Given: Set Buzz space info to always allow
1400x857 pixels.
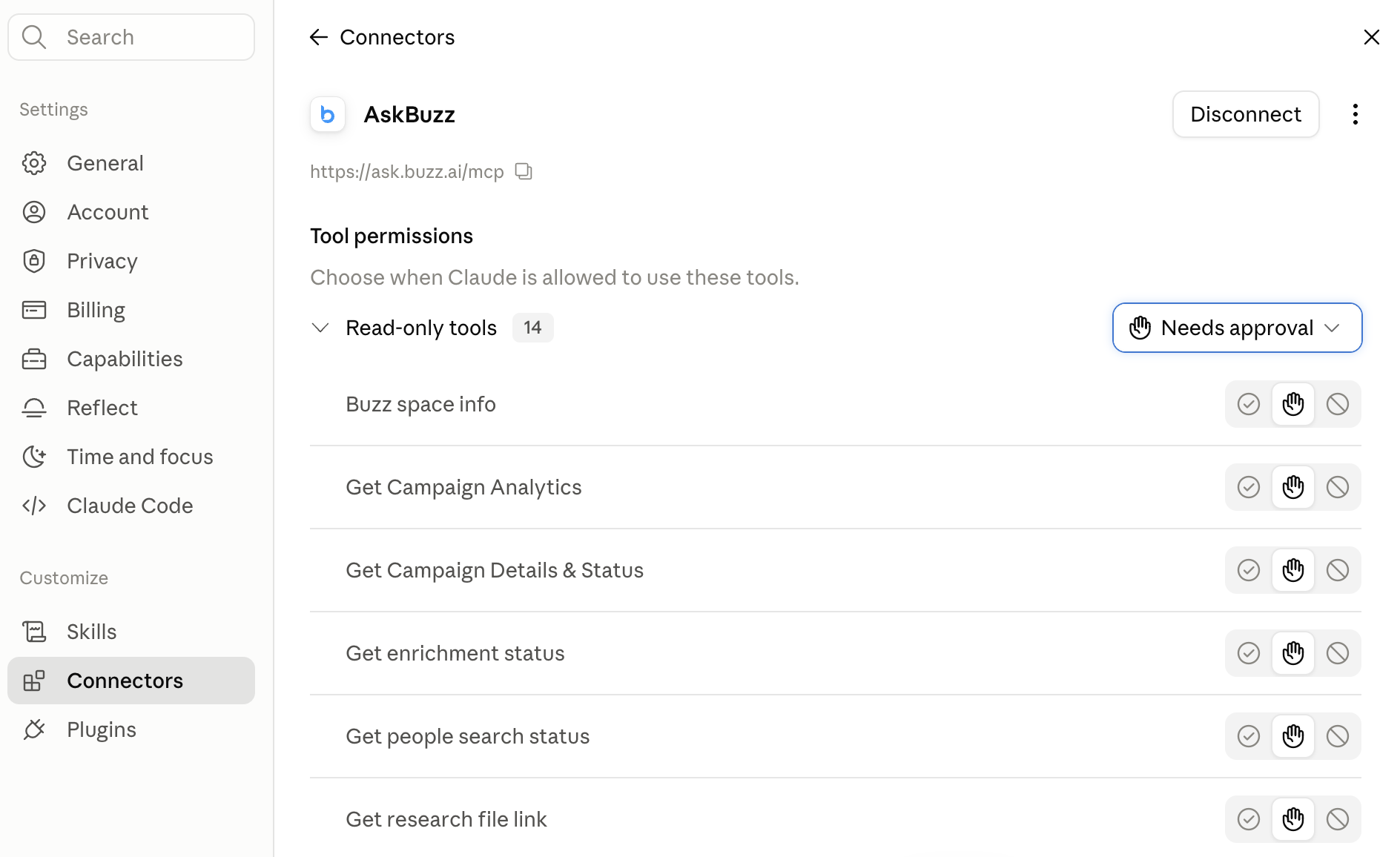Looking at the screenshot, I should click(1249, 404).
